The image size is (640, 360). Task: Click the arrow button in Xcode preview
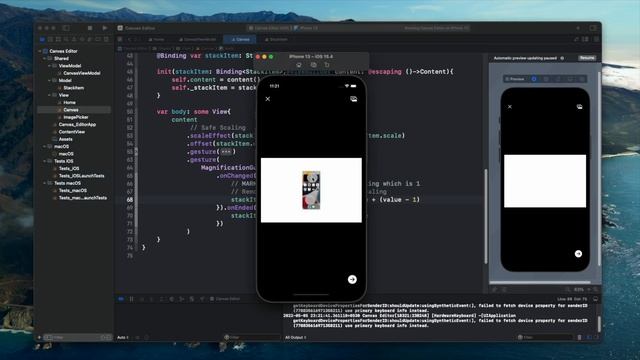click(x=578, y=254)
